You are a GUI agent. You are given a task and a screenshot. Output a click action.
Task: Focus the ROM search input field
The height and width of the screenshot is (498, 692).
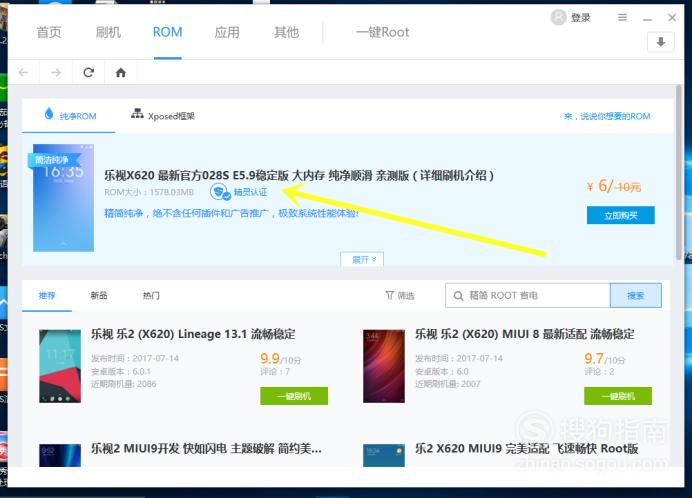528,295
